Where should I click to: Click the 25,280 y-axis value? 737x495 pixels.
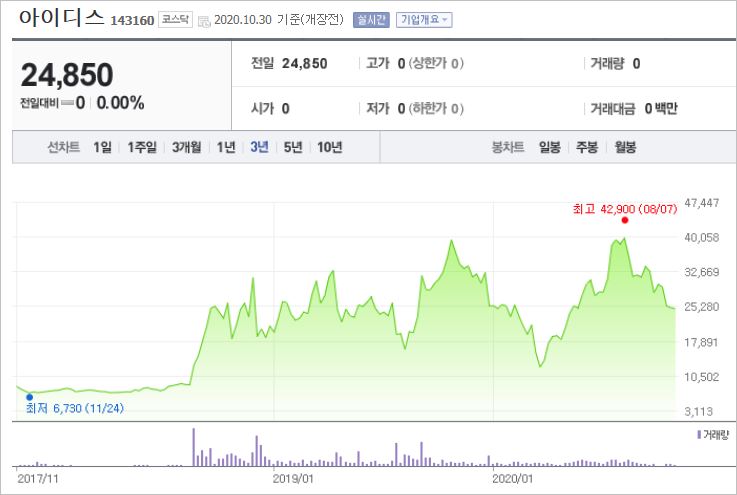[x=702, y=306]
